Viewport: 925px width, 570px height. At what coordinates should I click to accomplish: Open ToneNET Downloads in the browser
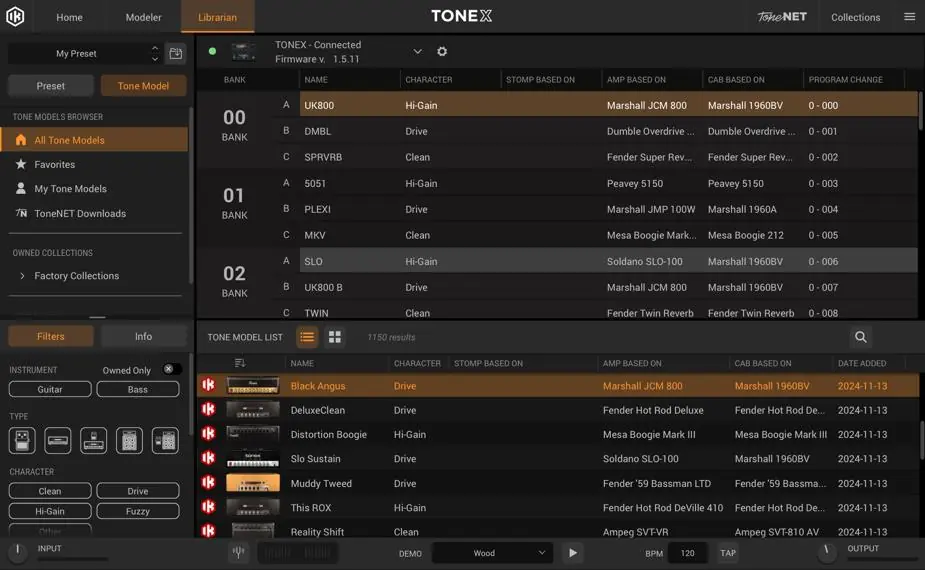pyautogui.click(x=80, y=213)
